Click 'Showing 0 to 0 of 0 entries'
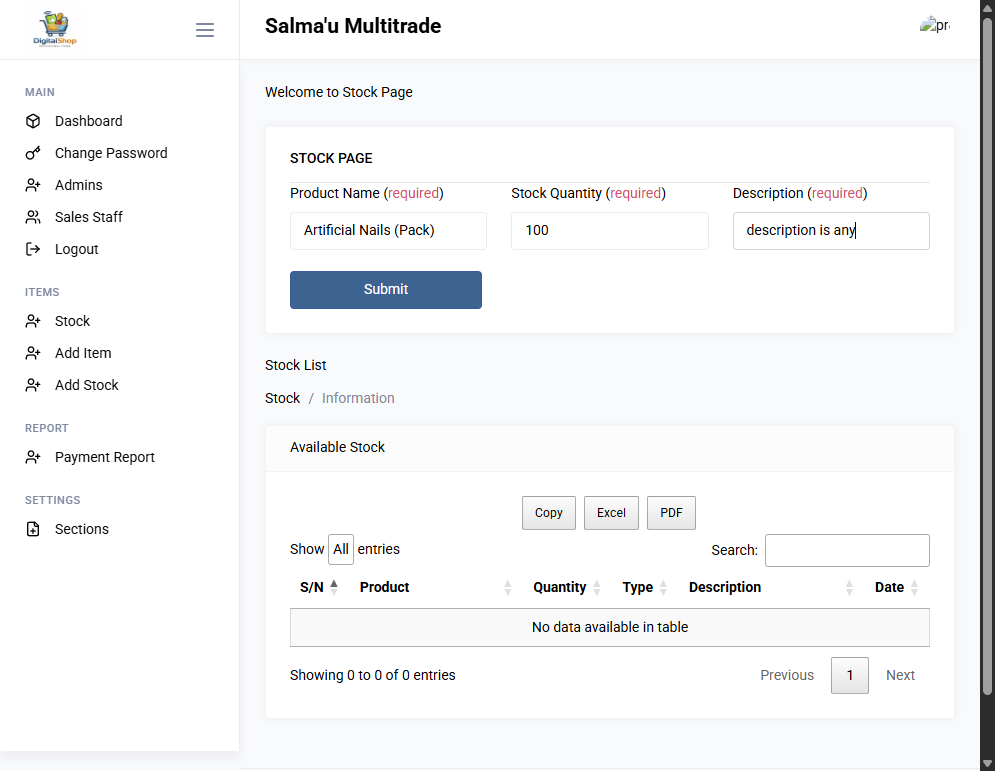995x771 pixels. point(372,675)
